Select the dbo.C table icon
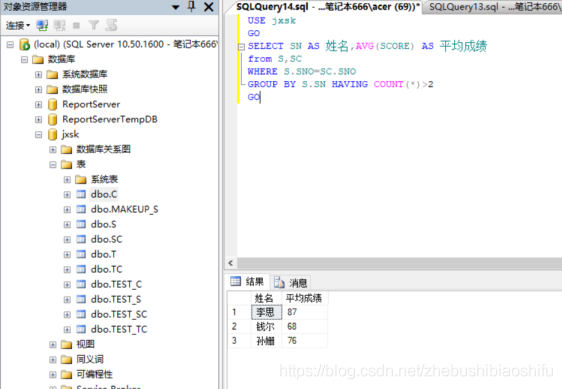Viewport: 562px width, 389px height. [81, 195]
